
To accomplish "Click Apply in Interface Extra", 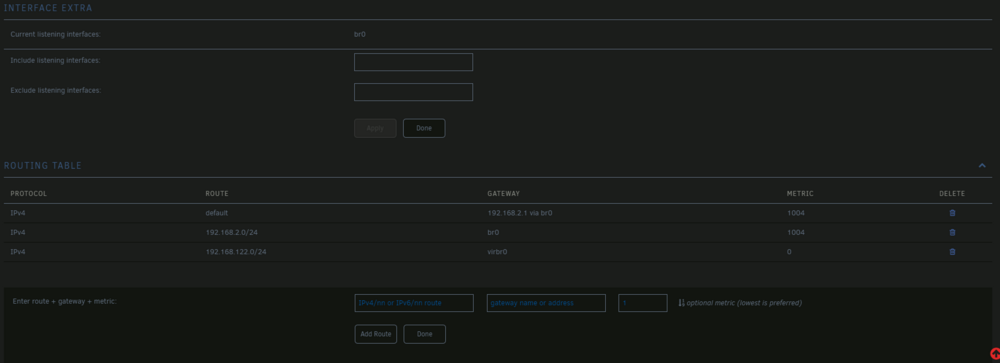I will (x=375, y=128).
